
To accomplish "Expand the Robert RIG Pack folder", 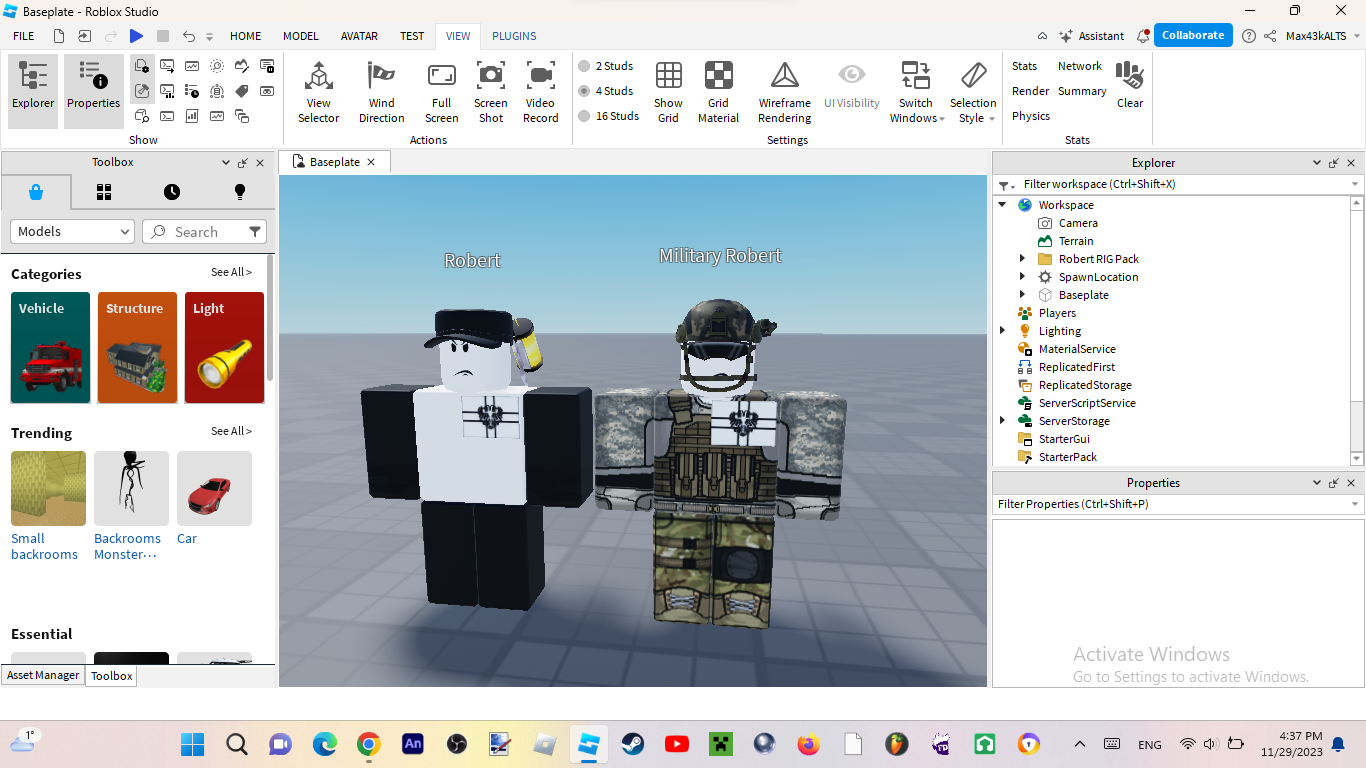I will click(1022, 259).
